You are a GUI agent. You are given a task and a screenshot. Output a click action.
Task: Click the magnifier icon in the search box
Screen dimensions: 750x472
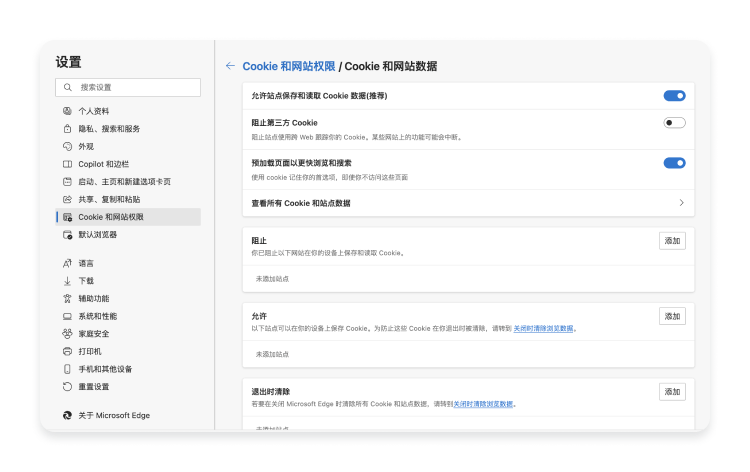coord(68,87)
